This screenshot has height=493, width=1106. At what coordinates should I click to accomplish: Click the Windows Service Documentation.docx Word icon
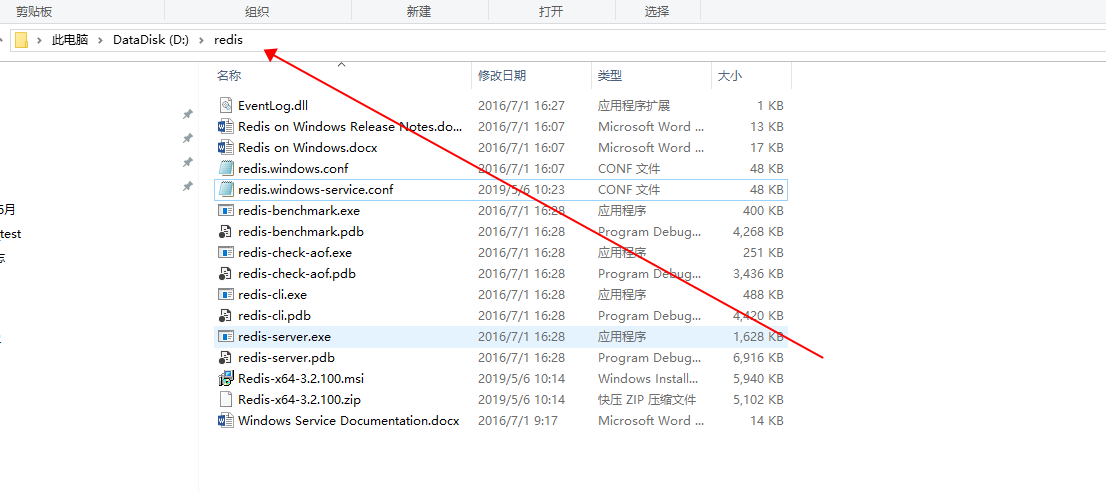tap(226, 420)
